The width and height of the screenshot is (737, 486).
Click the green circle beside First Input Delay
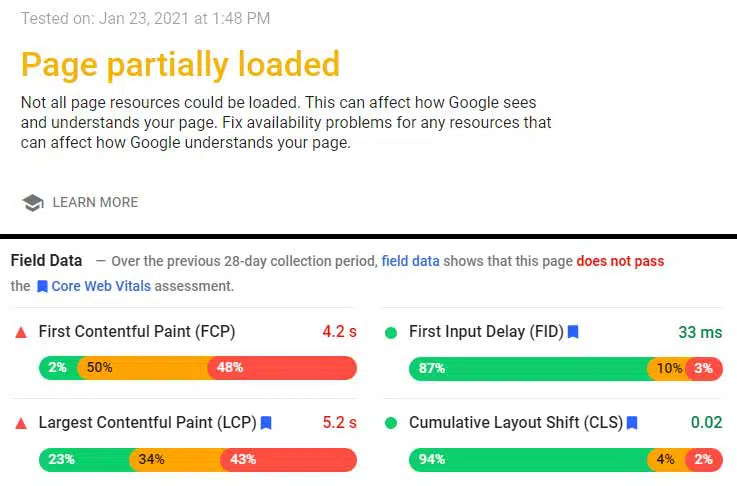coord(391,333)
